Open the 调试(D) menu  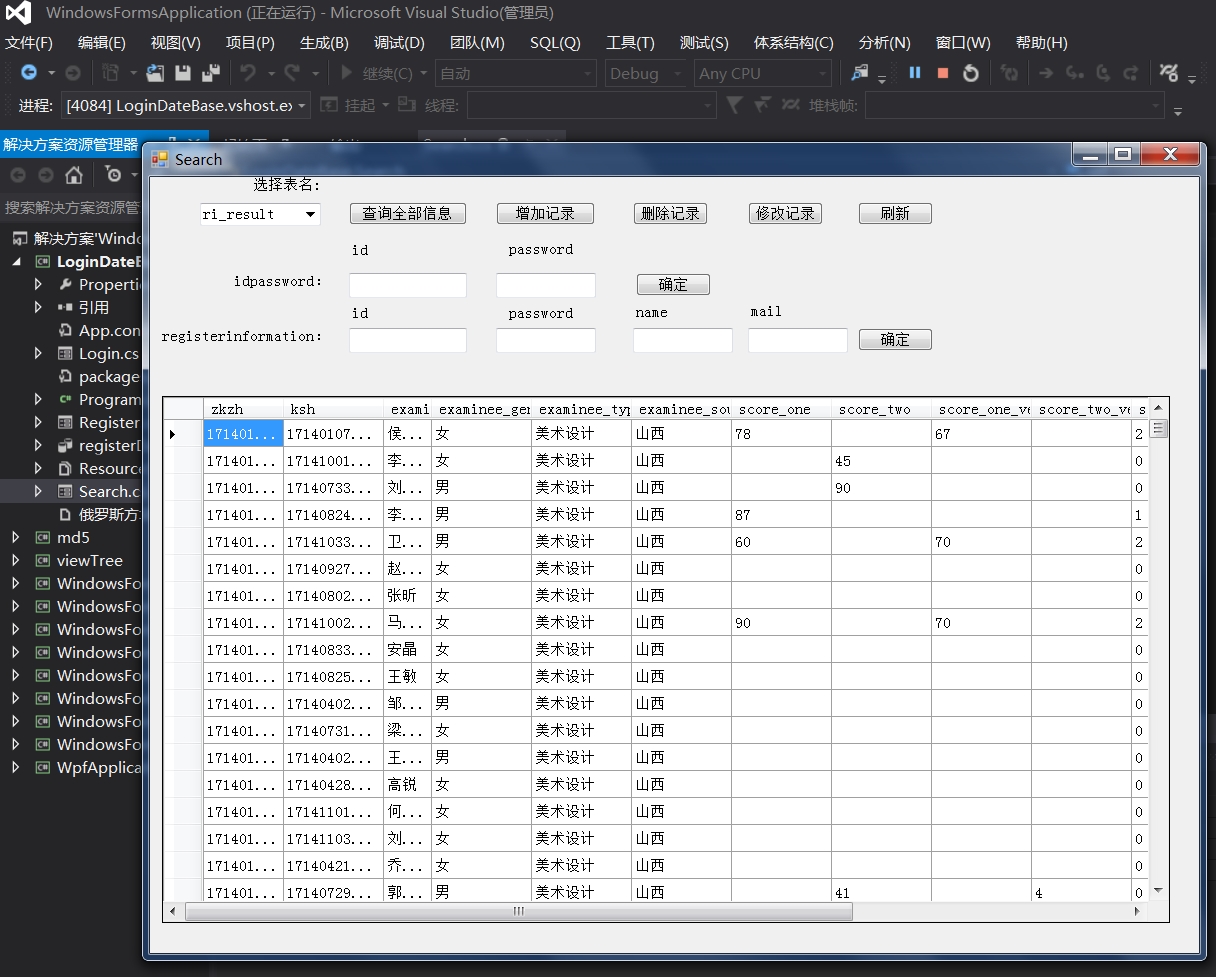(399, 43)
